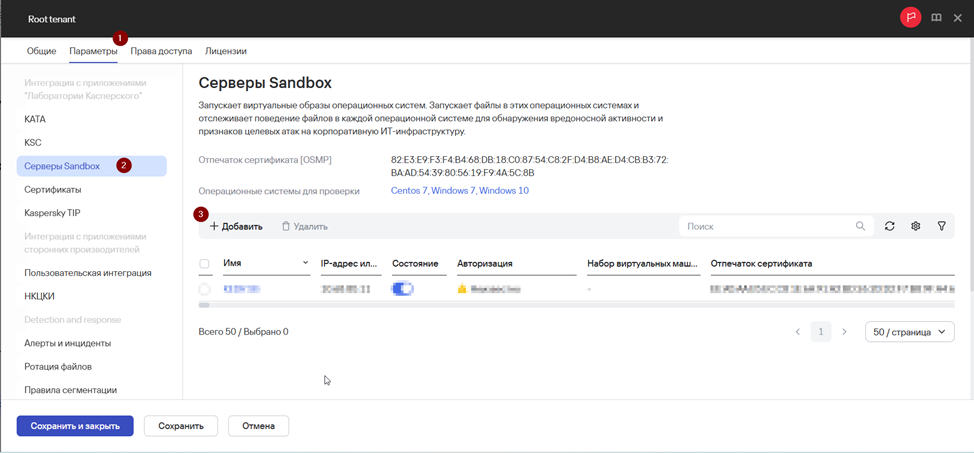Open table column settings gear
Viewport: 974px width, 453px height.
click(915, 226)
